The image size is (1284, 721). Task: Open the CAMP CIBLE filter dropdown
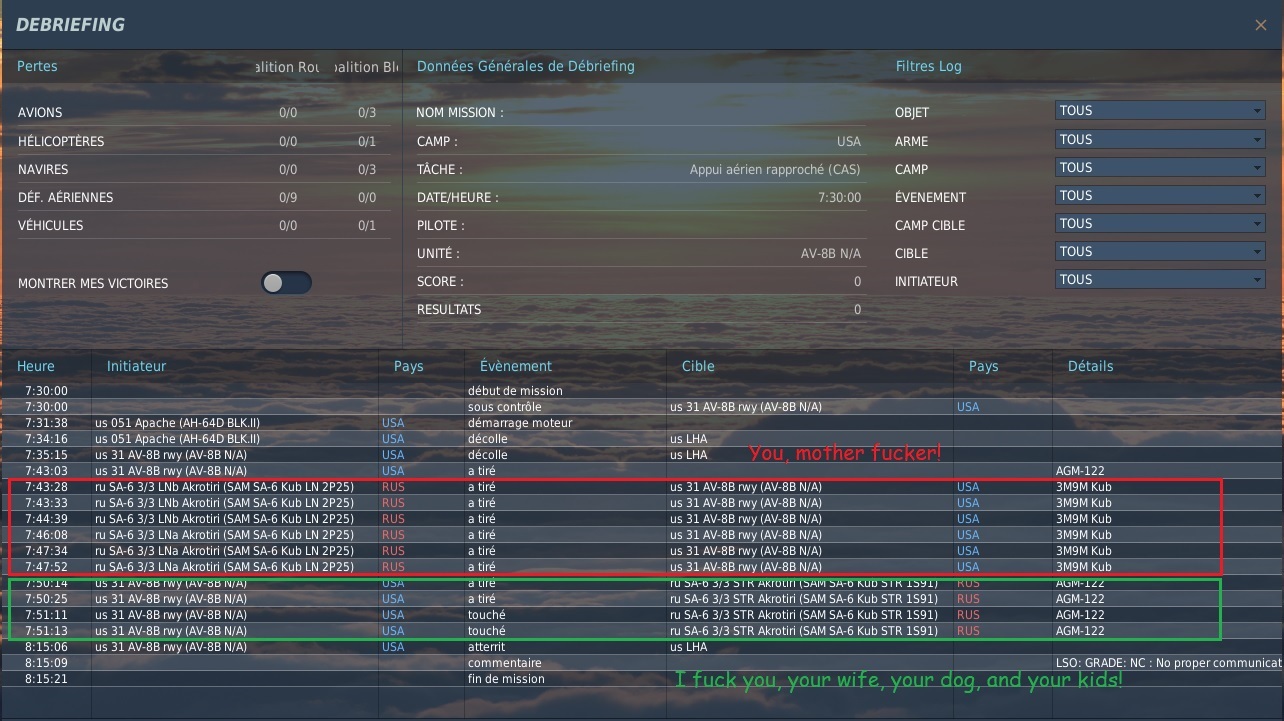pyautogui.click(x=1160, y=224)
